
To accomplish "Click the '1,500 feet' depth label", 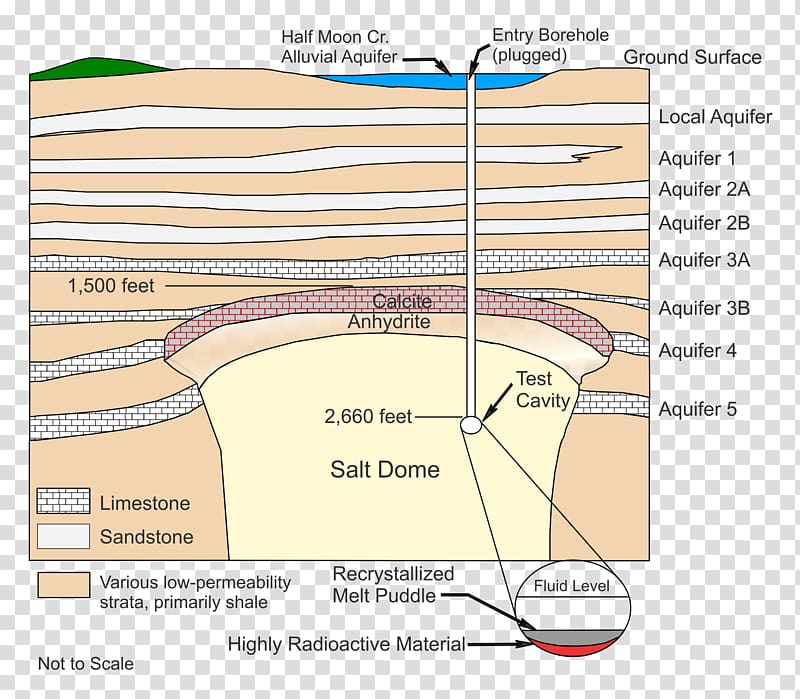I will [111, 286].
